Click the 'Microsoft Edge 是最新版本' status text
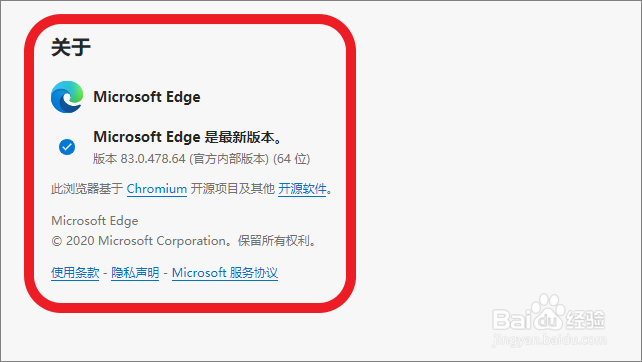 188,137
